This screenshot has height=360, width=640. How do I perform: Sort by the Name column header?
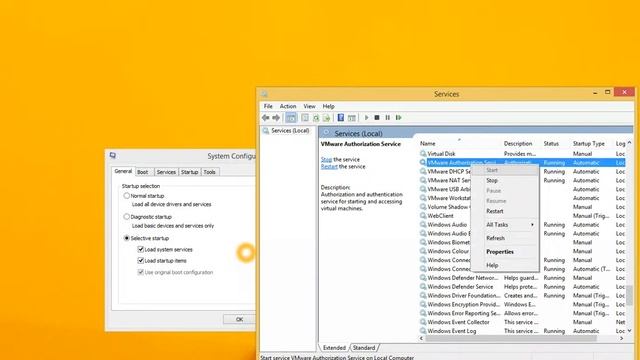coord(460,144)
